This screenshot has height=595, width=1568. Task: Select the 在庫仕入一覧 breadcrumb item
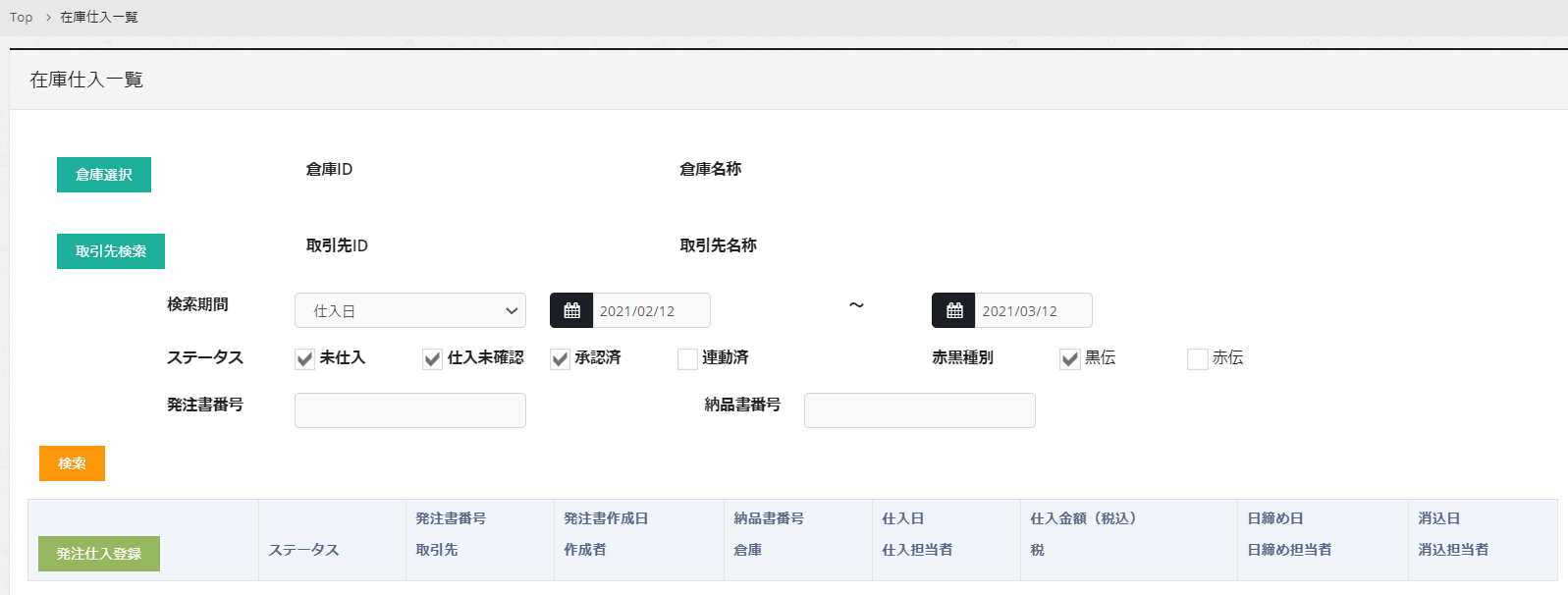(99, 18)
